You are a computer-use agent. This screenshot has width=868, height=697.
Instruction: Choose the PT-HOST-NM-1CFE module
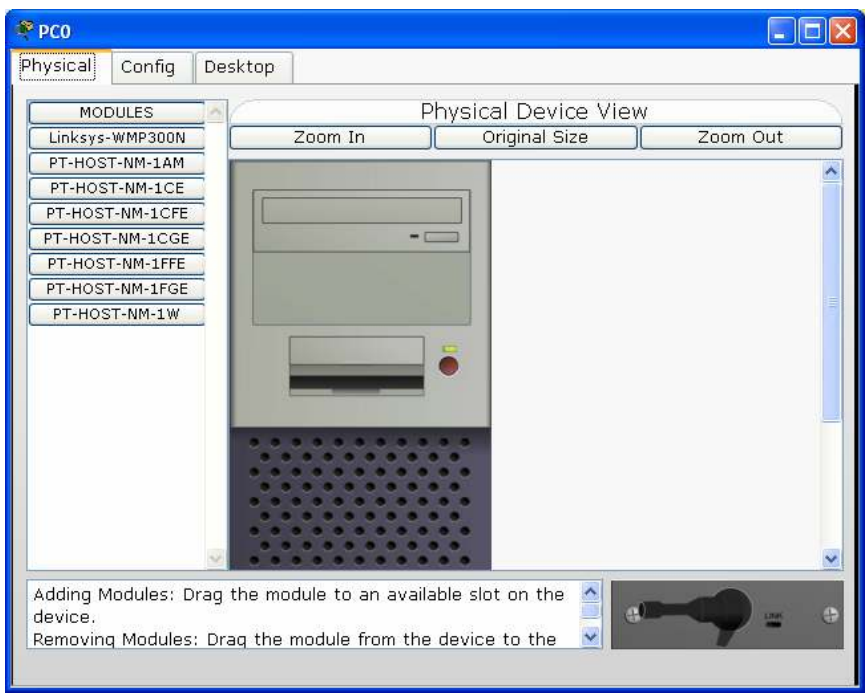click(116, 212)
